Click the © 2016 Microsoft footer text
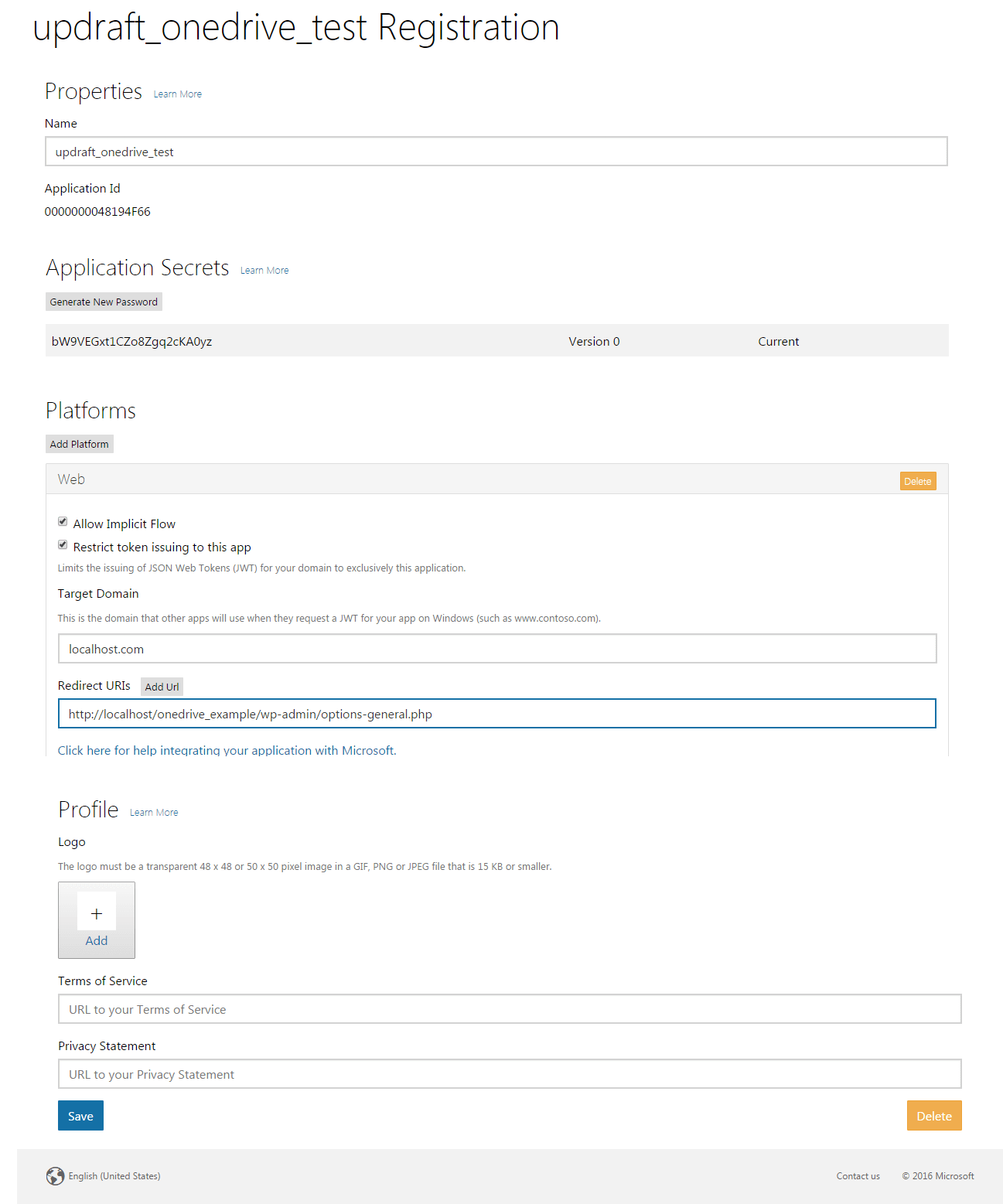Viewport: 1003px width, 1204px height. (x=938, y=1176)
